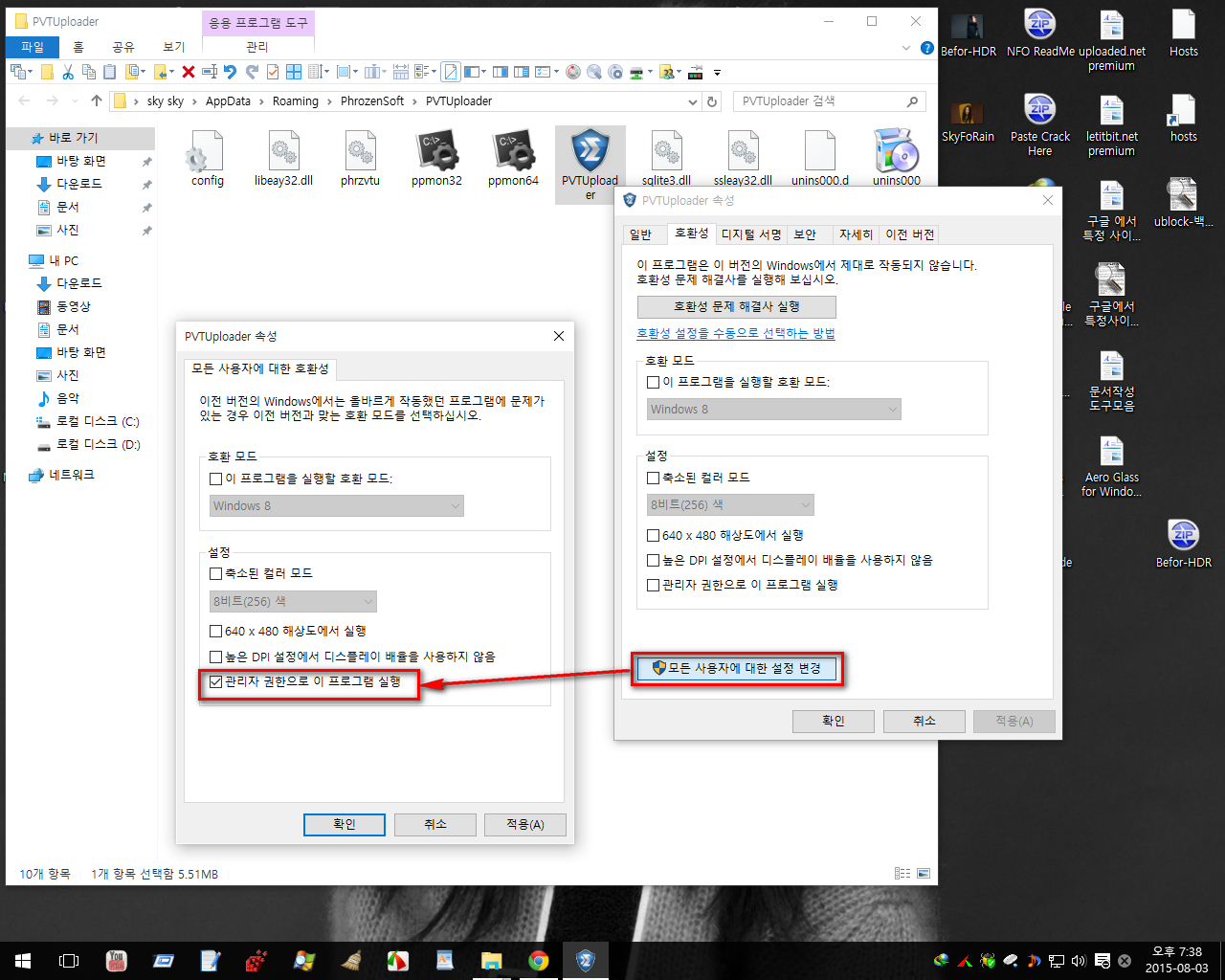Image resolution: width=1225 pixels, height=980 pixels.
Task: Click the checkmark Properties icon in the toolbar
Action: (x=273, y=72)
